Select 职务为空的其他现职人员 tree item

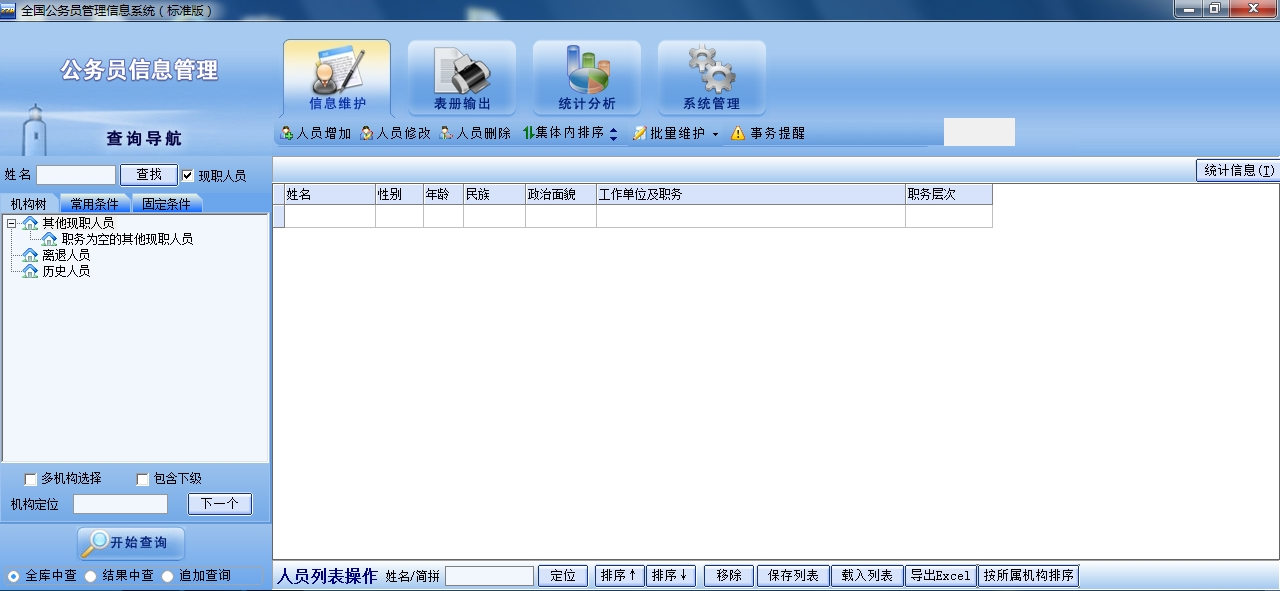click(127, 239)
